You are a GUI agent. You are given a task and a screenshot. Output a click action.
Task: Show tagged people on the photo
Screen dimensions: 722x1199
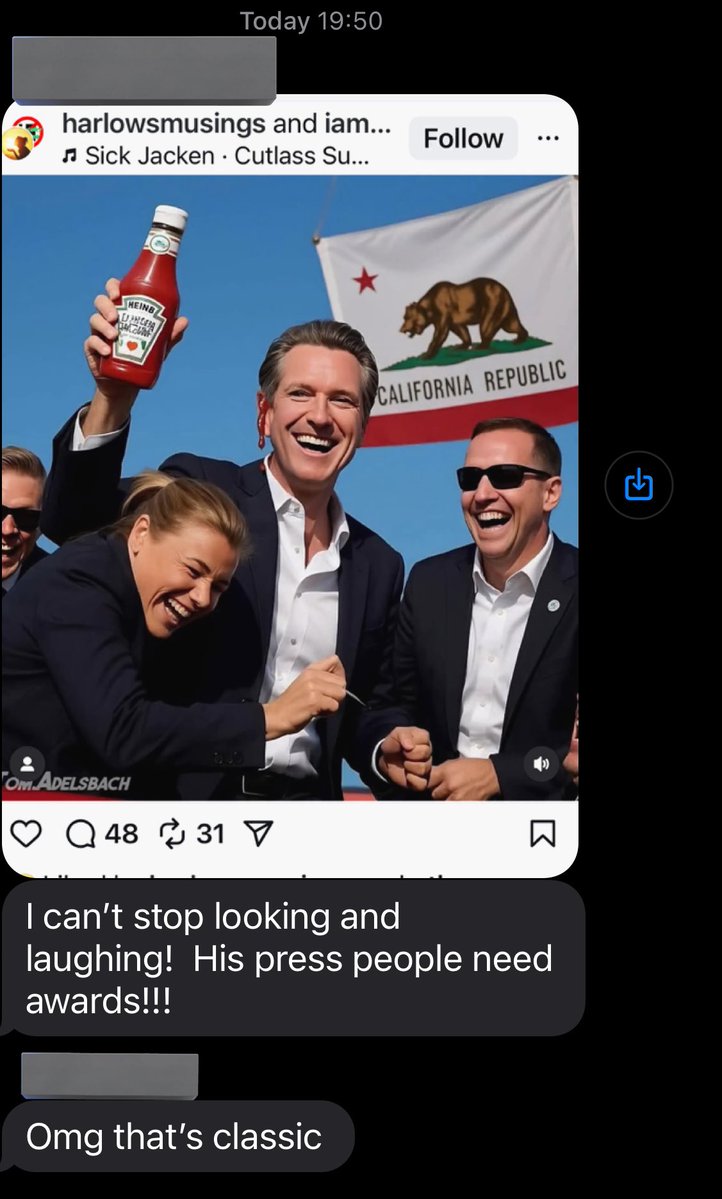pyautogui.click(x=28, y=762)
